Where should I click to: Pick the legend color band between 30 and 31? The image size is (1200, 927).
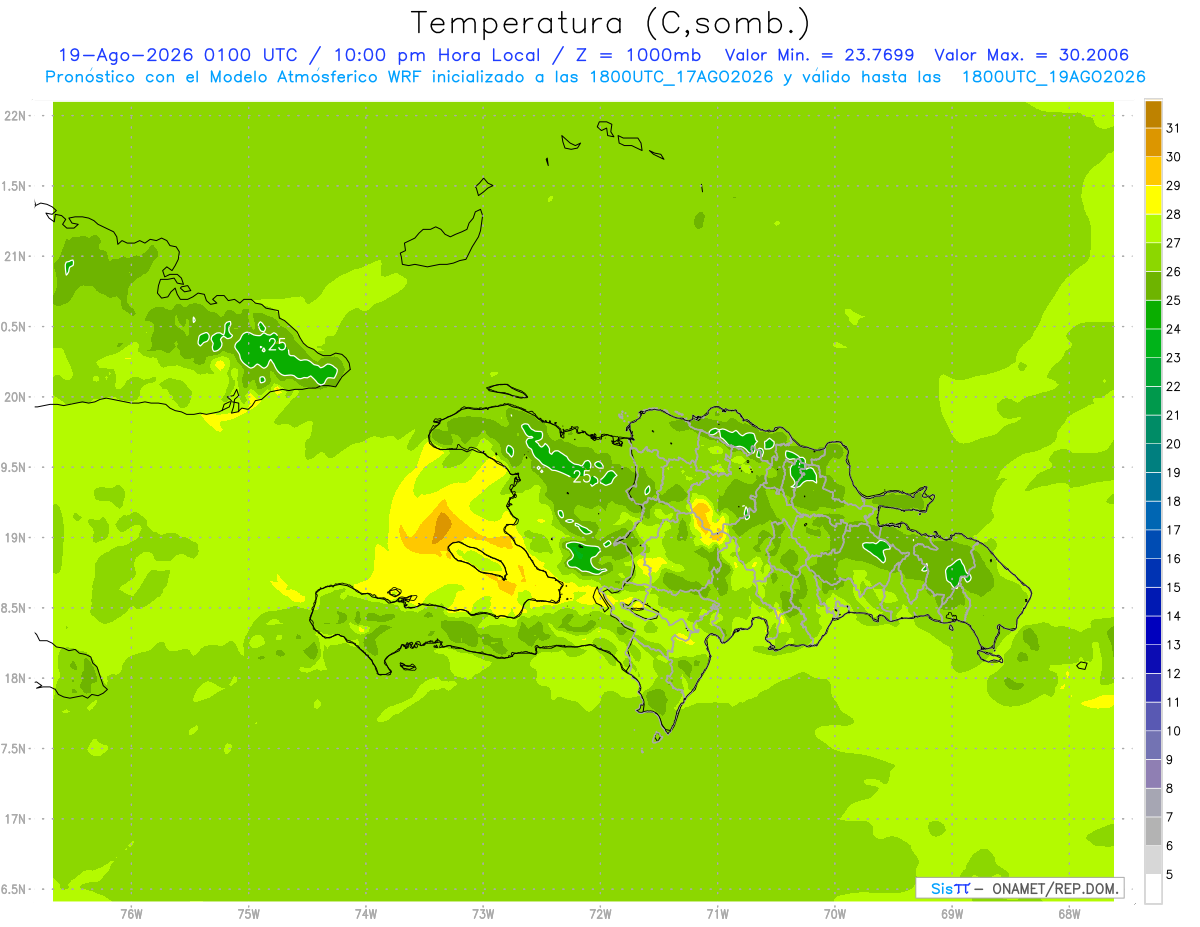[1153, 143]
